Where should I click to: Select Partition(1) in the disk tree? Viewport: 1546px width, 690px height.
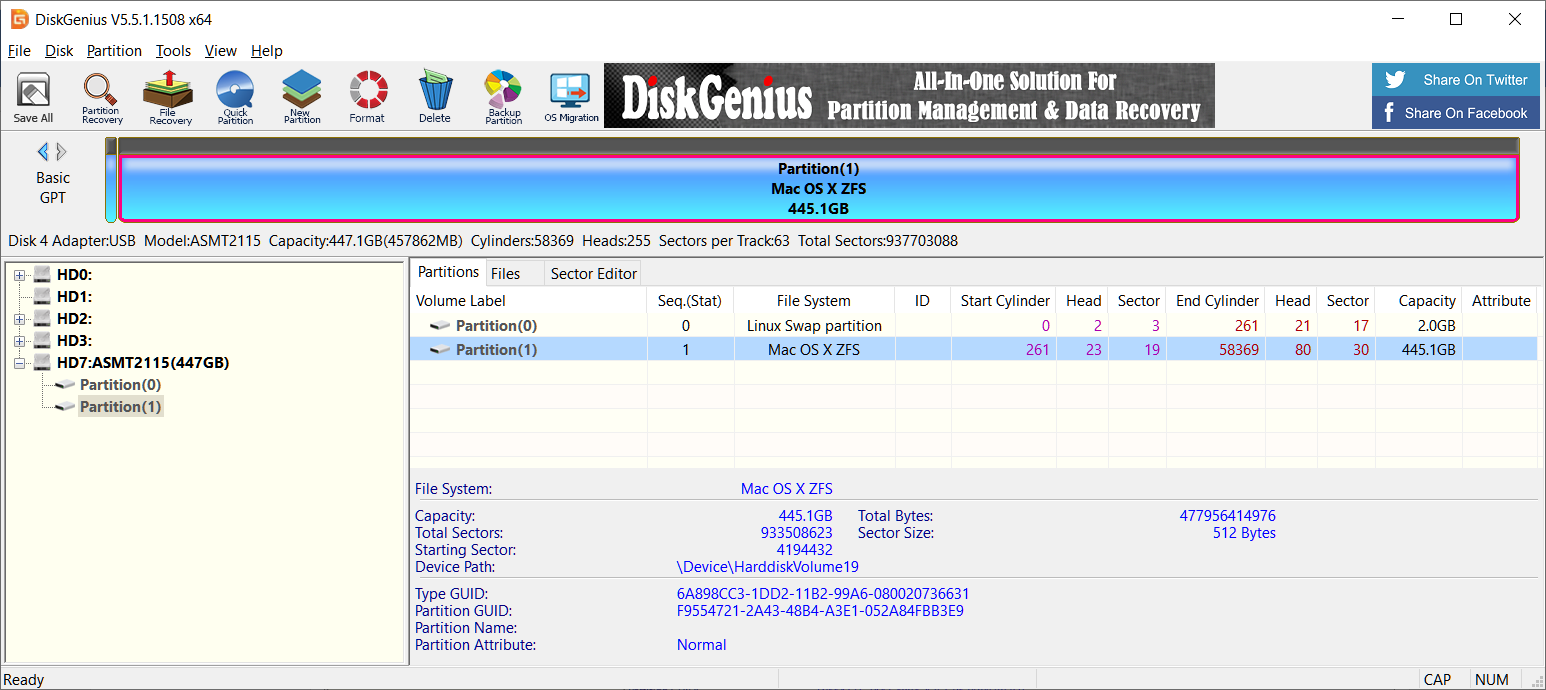coord(120,407)
